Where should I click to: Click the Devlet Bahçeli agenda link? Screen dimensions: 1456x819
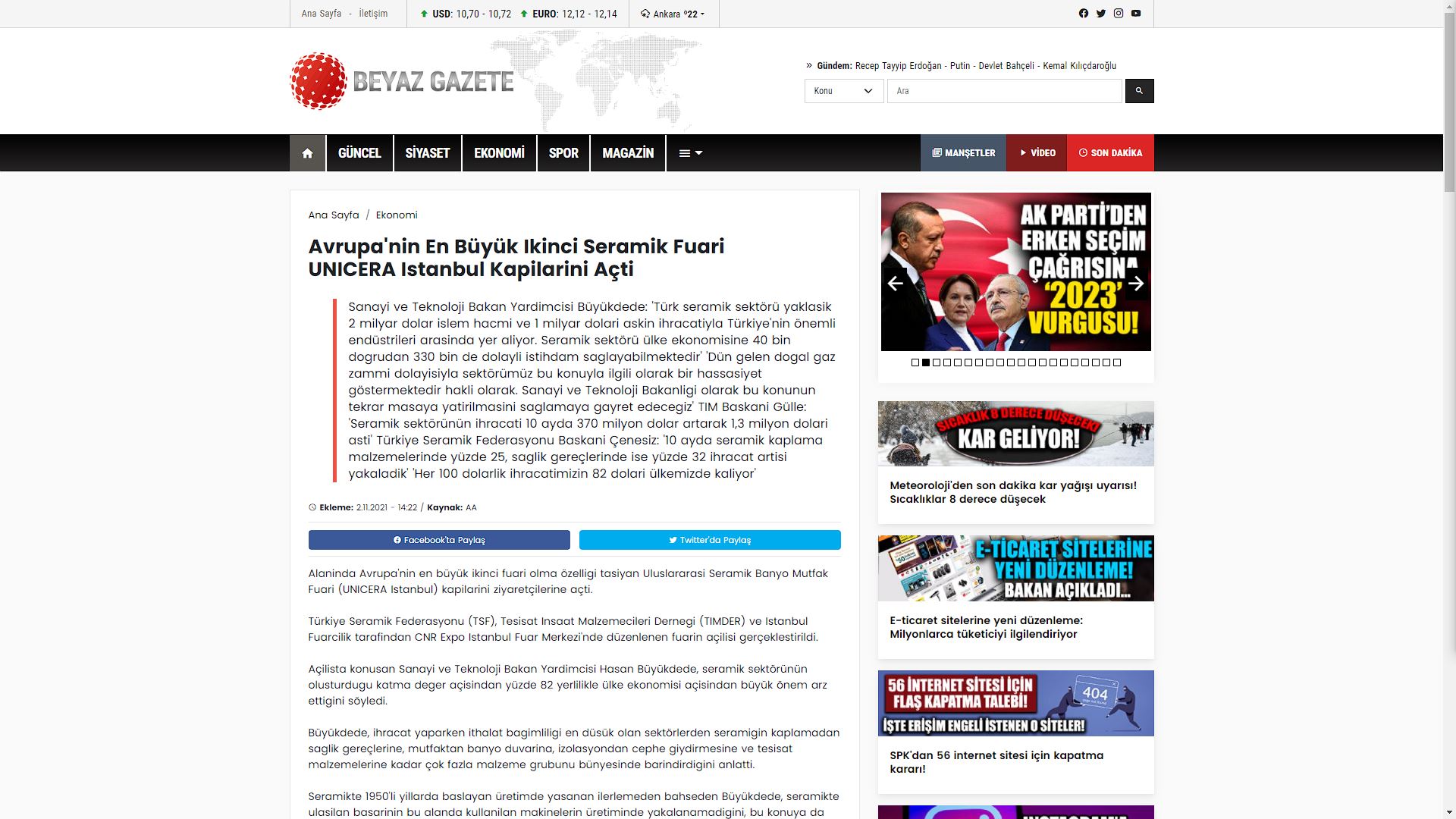click(x=1006, y=66)
